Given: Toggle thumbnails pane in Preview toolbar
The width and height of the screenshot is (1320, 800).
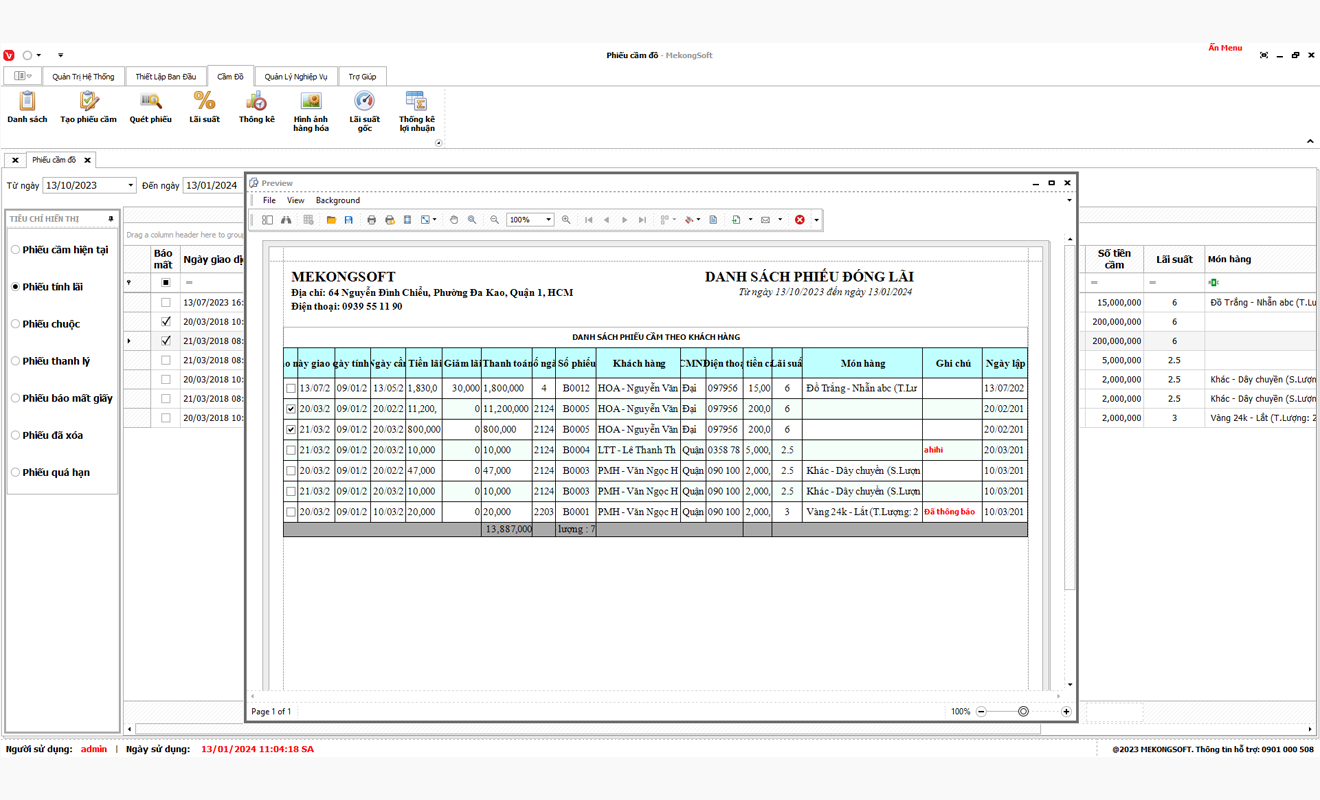Looking at the screenshot, I should pos(267,220).
